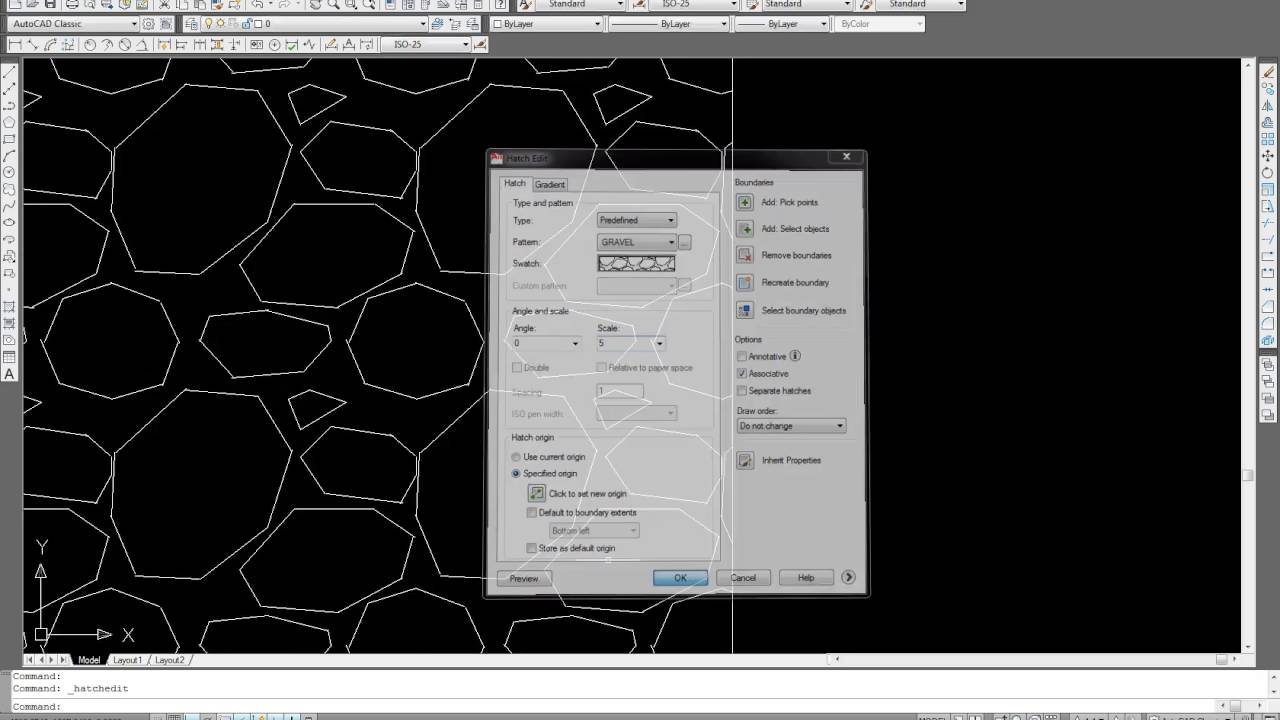Select the Table tool in draw toolbar
The width and height of the screenshot is (1280, 720).
[x=9, y=357]
